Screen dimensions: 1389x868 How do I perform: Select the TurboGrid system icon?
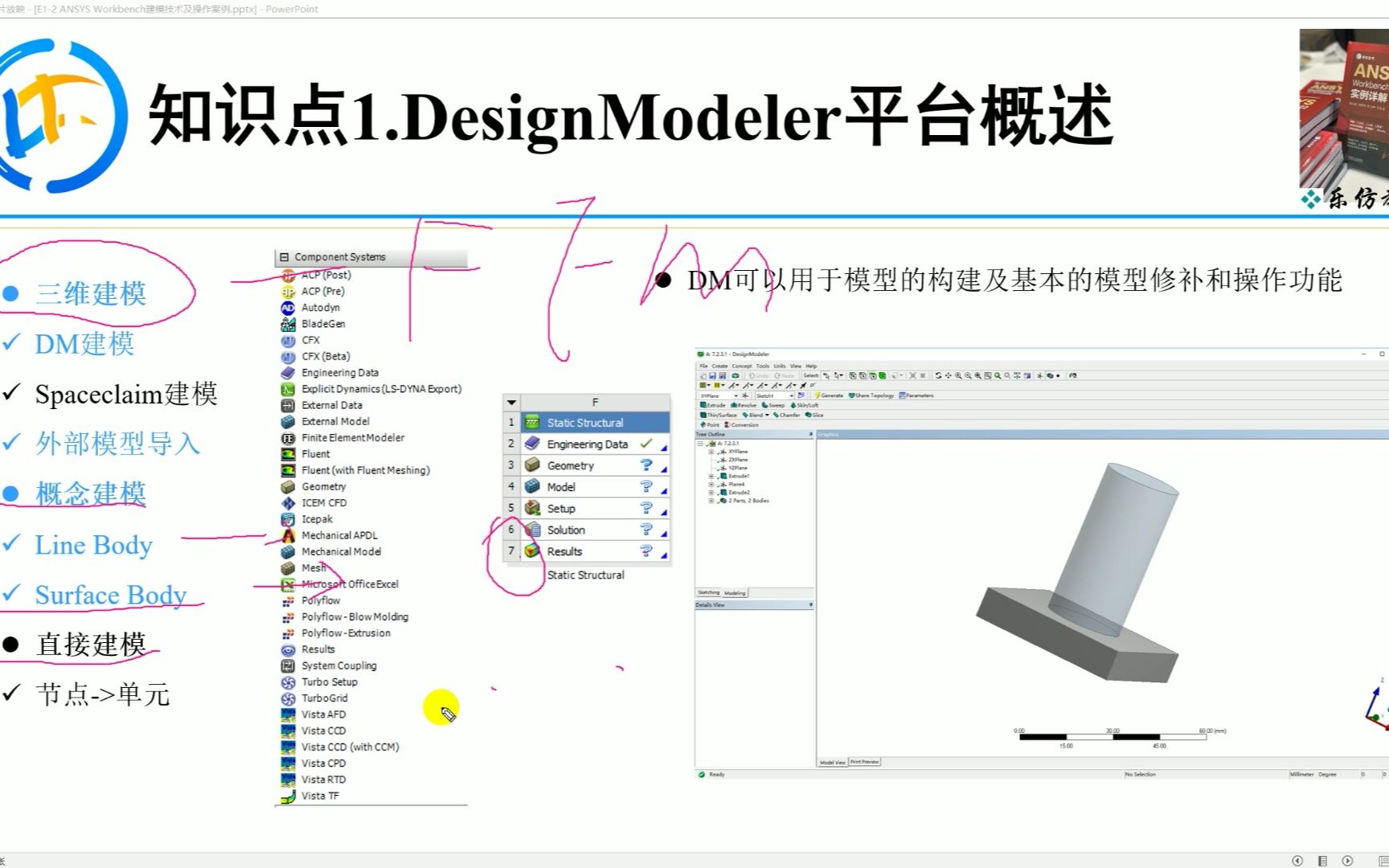click(288, 698)
